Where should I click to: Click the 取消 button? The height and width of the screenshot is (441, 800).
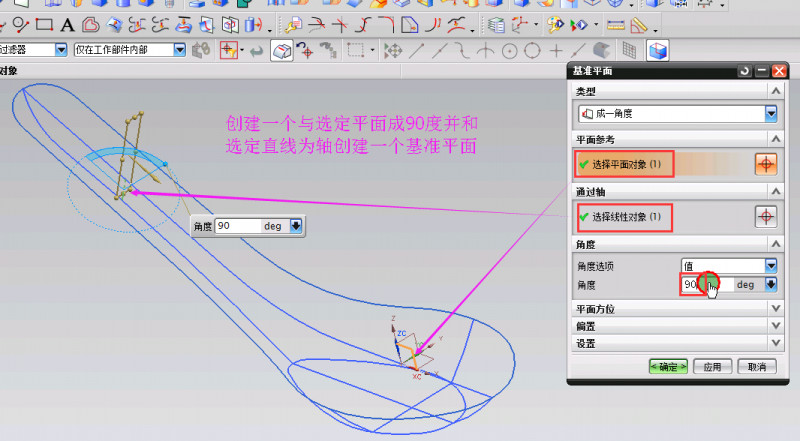pyautogui.click(x=757, y=366)
